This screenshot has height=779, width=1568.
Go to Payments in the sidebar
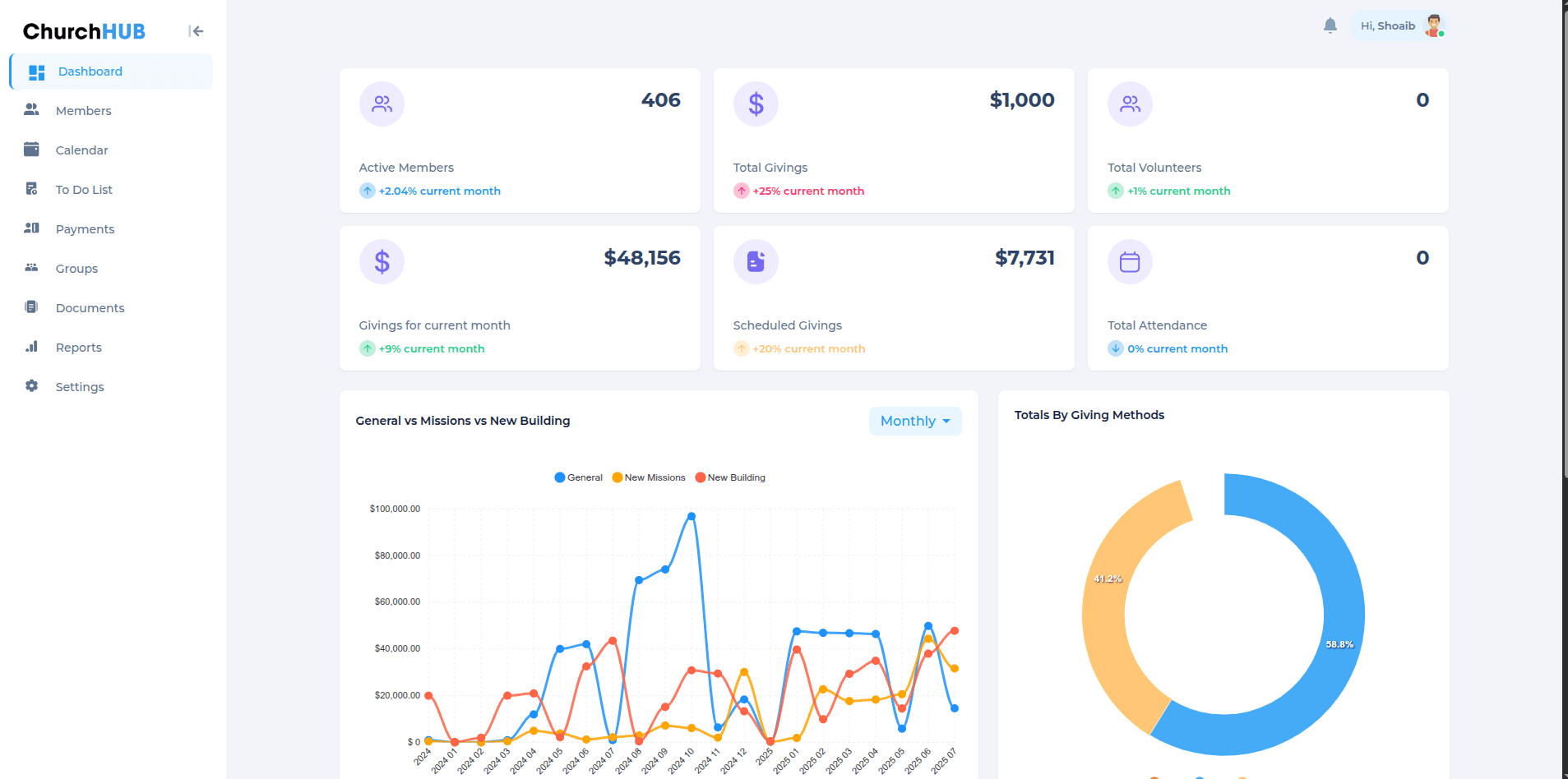[85, 229]
